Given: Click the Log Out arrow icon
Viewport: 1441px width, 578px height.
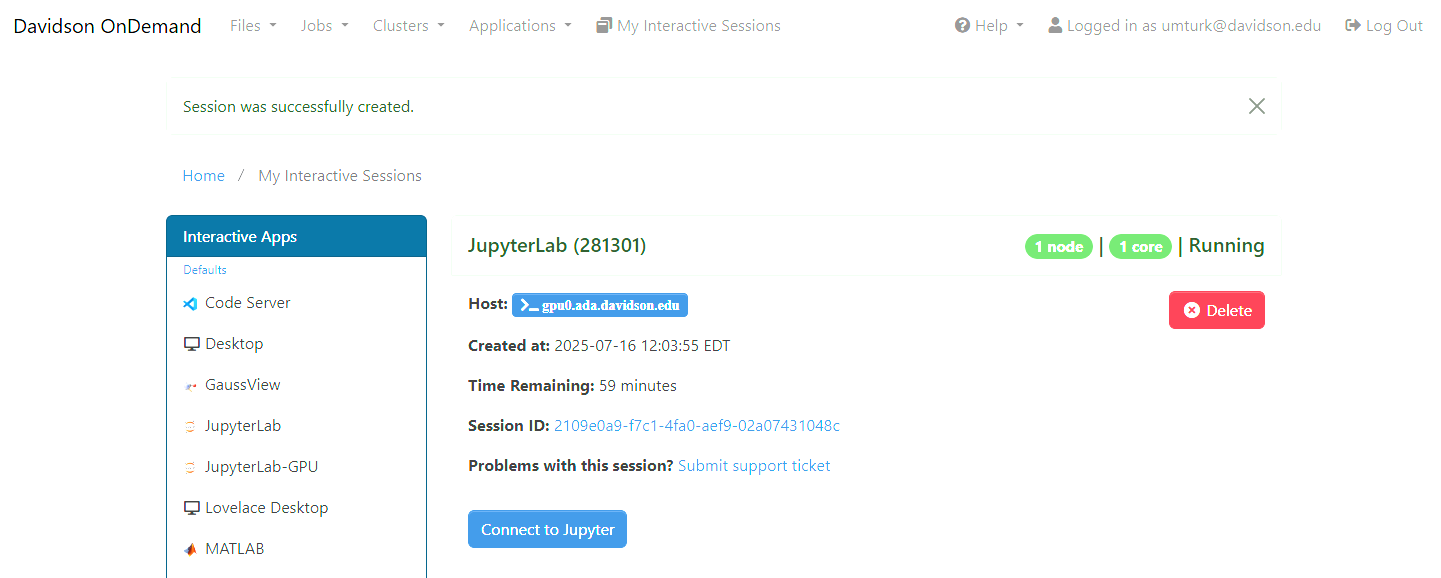Looking at the screenshot, I should pos(1353,26).
